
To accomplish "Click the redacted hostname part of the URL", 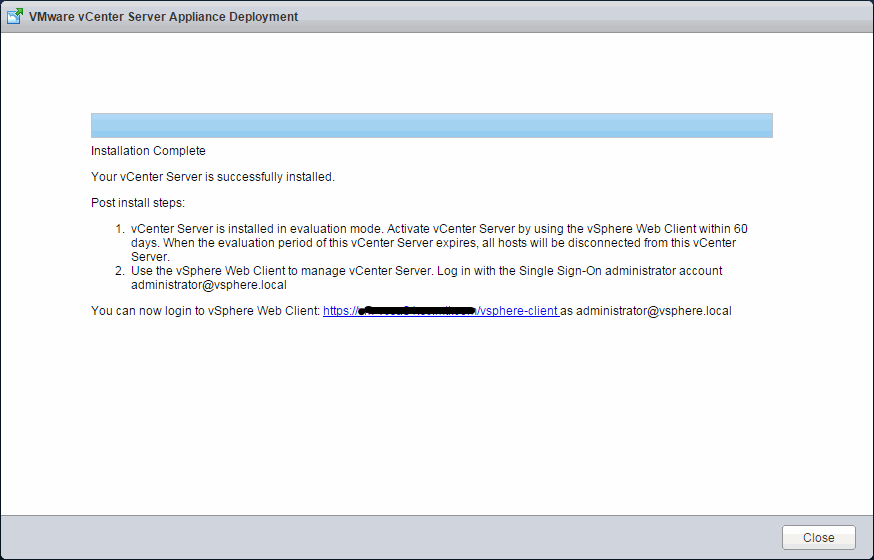I will tap(410, 311).
